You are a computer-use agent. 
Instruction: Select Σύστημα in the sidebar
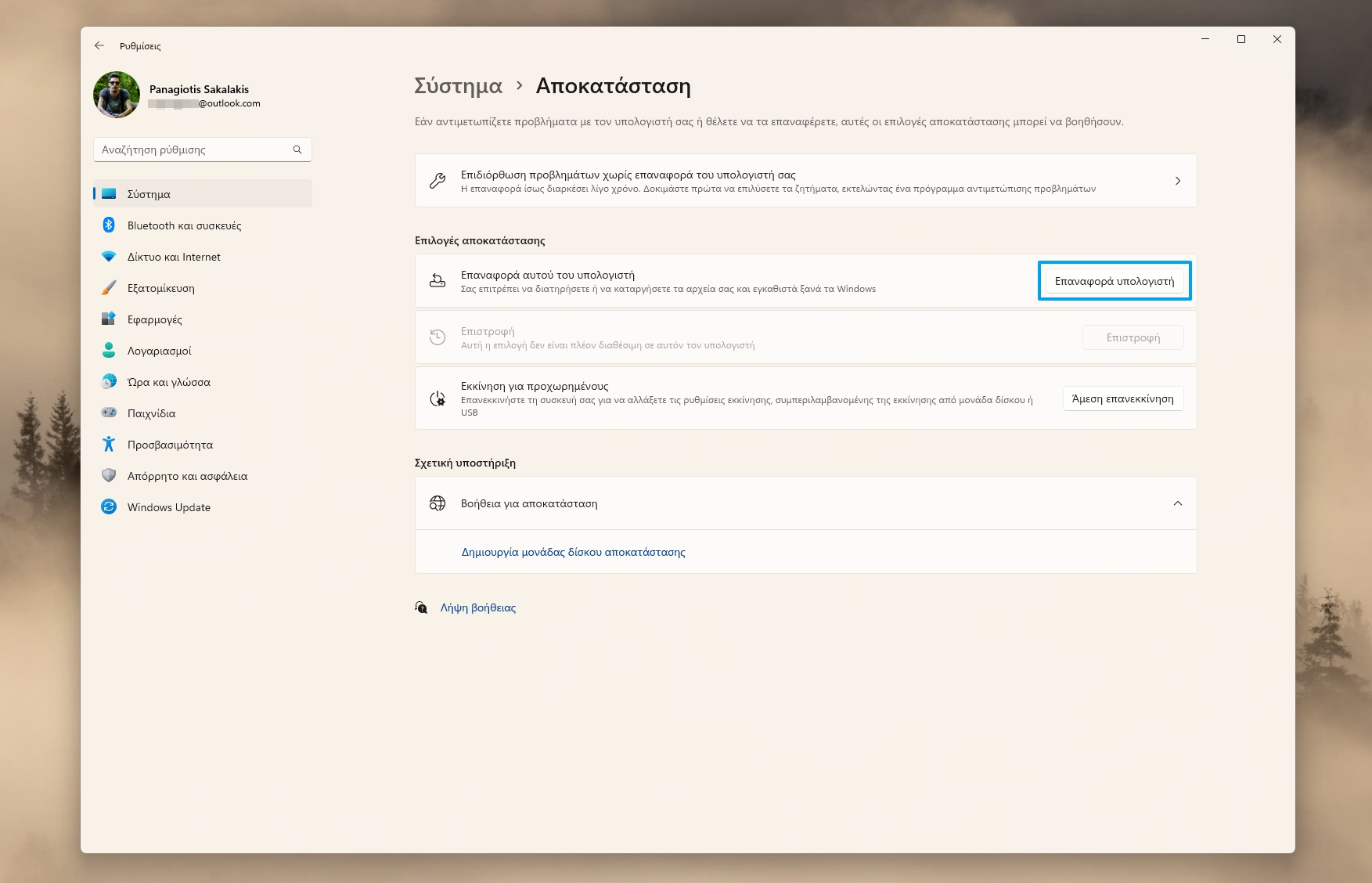click(x=149, y=194)
